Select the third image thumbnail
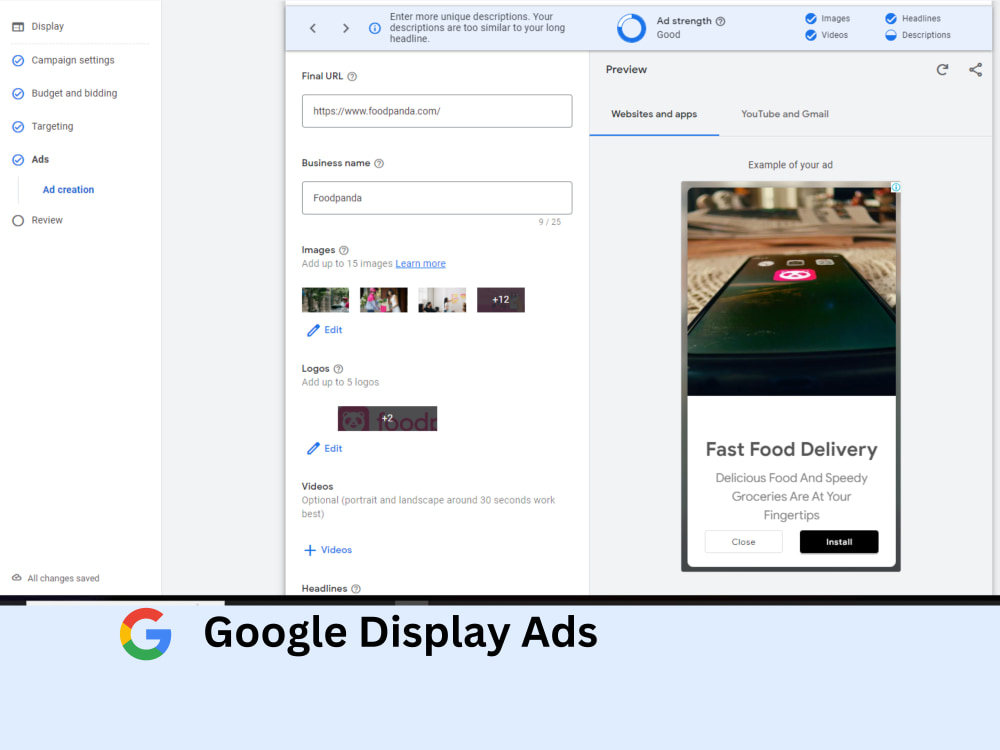 [442, 300]
